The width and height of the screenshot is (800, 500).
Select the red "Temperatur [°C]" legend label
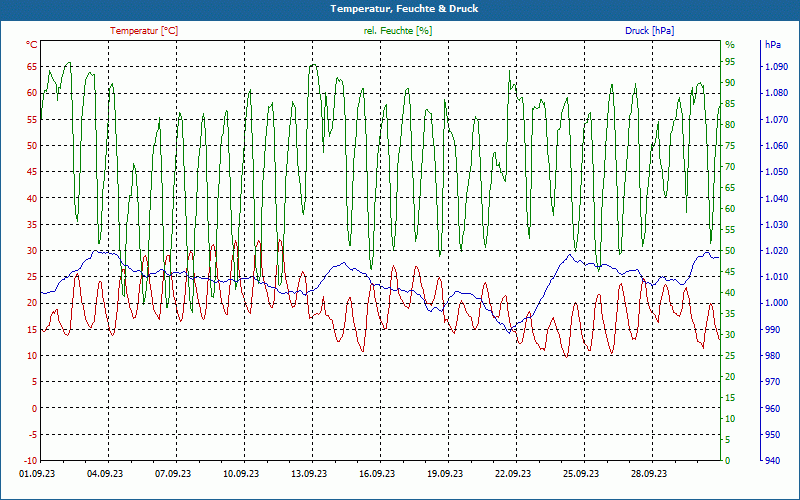tap(144, 31)
